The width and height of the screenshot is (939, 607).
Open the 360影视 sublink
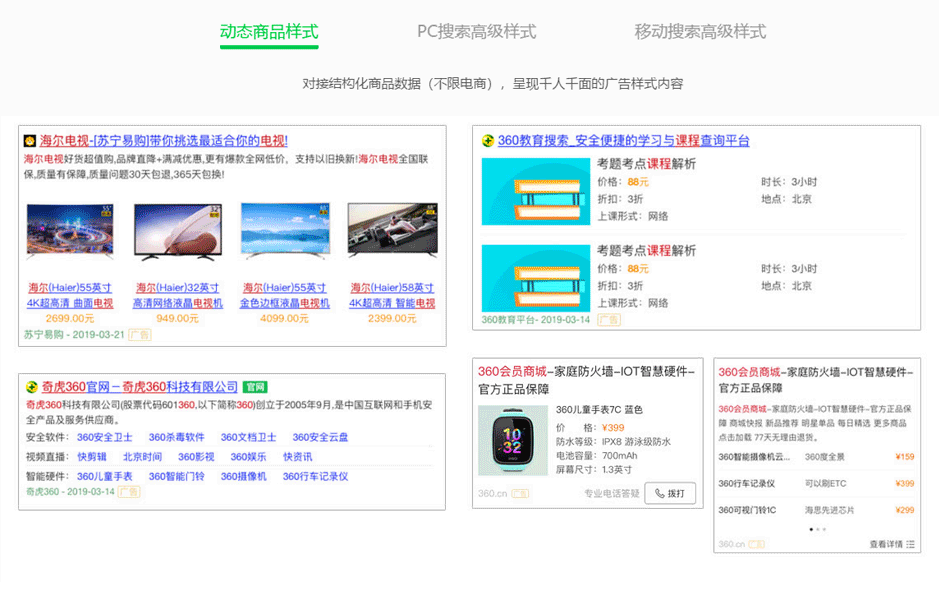point(196,457)
